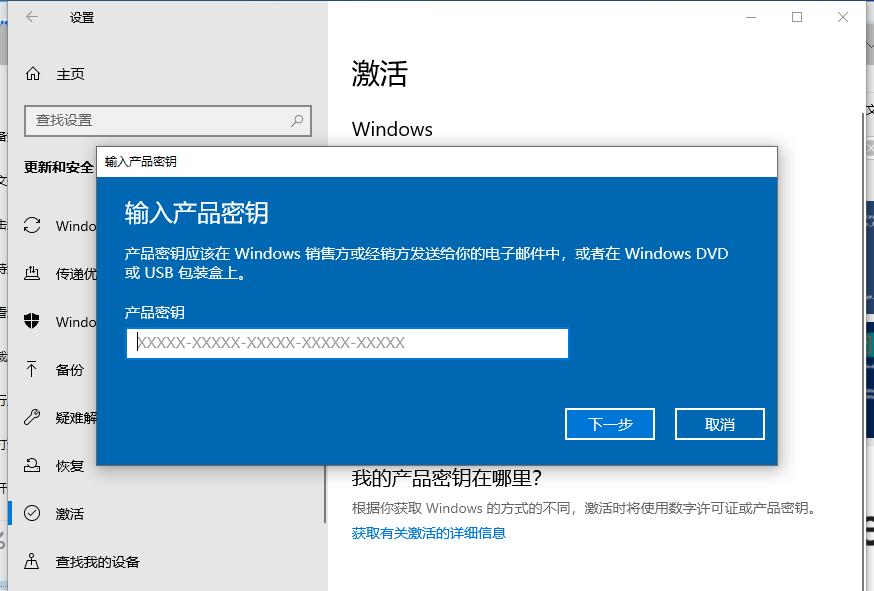The width and height of the screenshot is (874, 591).
Task: Select the 查找我的设备 person-pin icon
Action: [x=32, y=561]
